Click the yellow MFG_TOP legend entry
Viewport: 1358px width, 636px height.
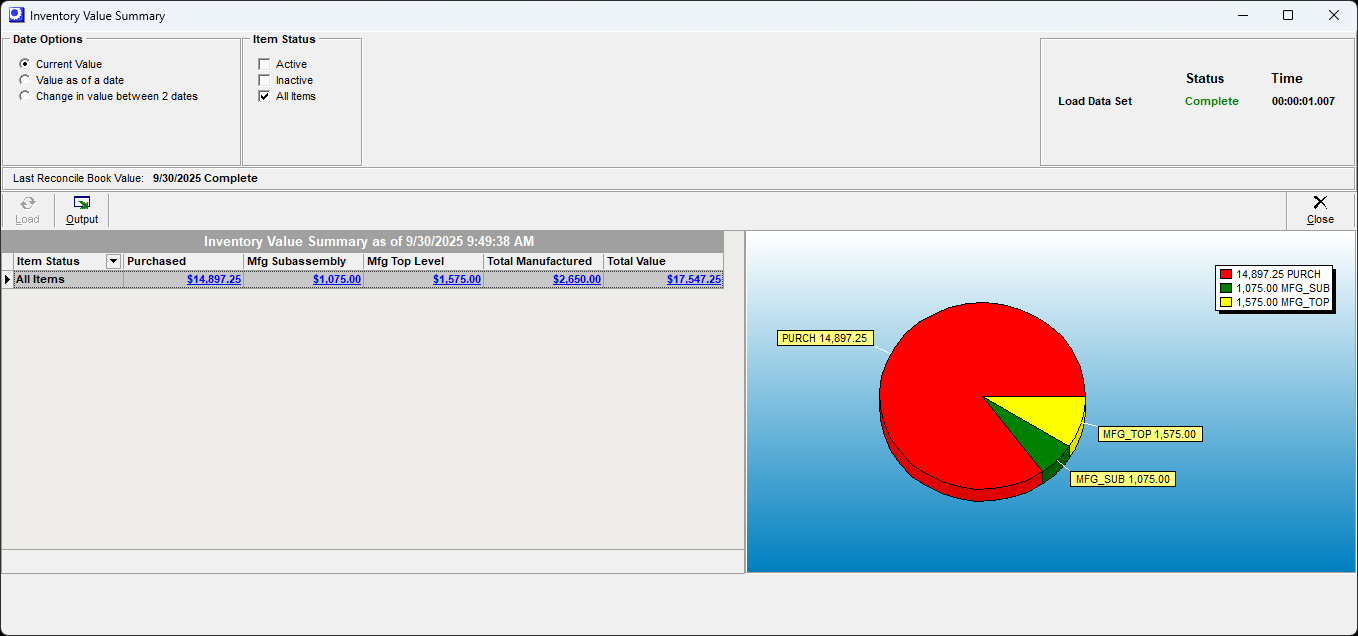pos(1274,301)
